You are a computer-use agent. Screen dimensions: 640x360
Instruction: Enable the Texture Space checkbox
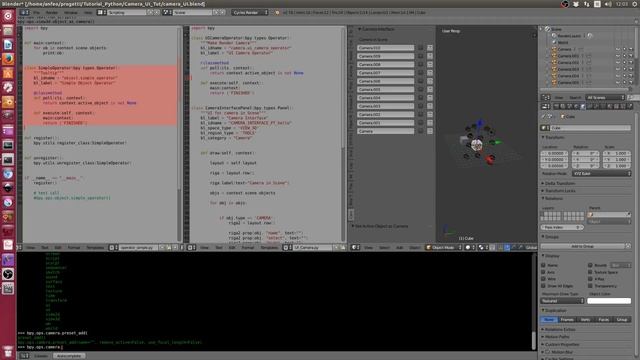click(590, 272)
